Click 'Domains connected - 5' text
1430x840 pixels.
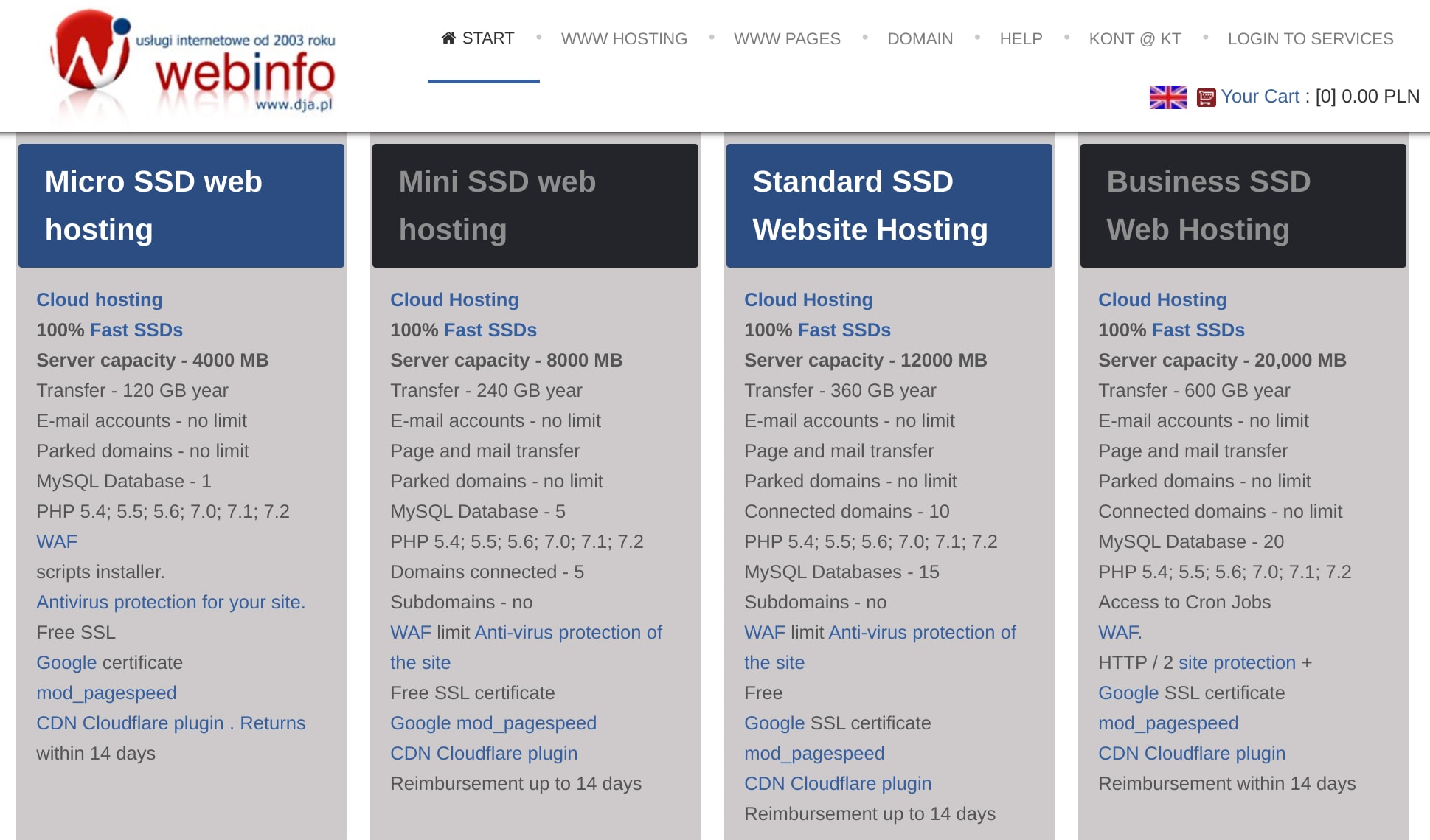tap(487, 572)
